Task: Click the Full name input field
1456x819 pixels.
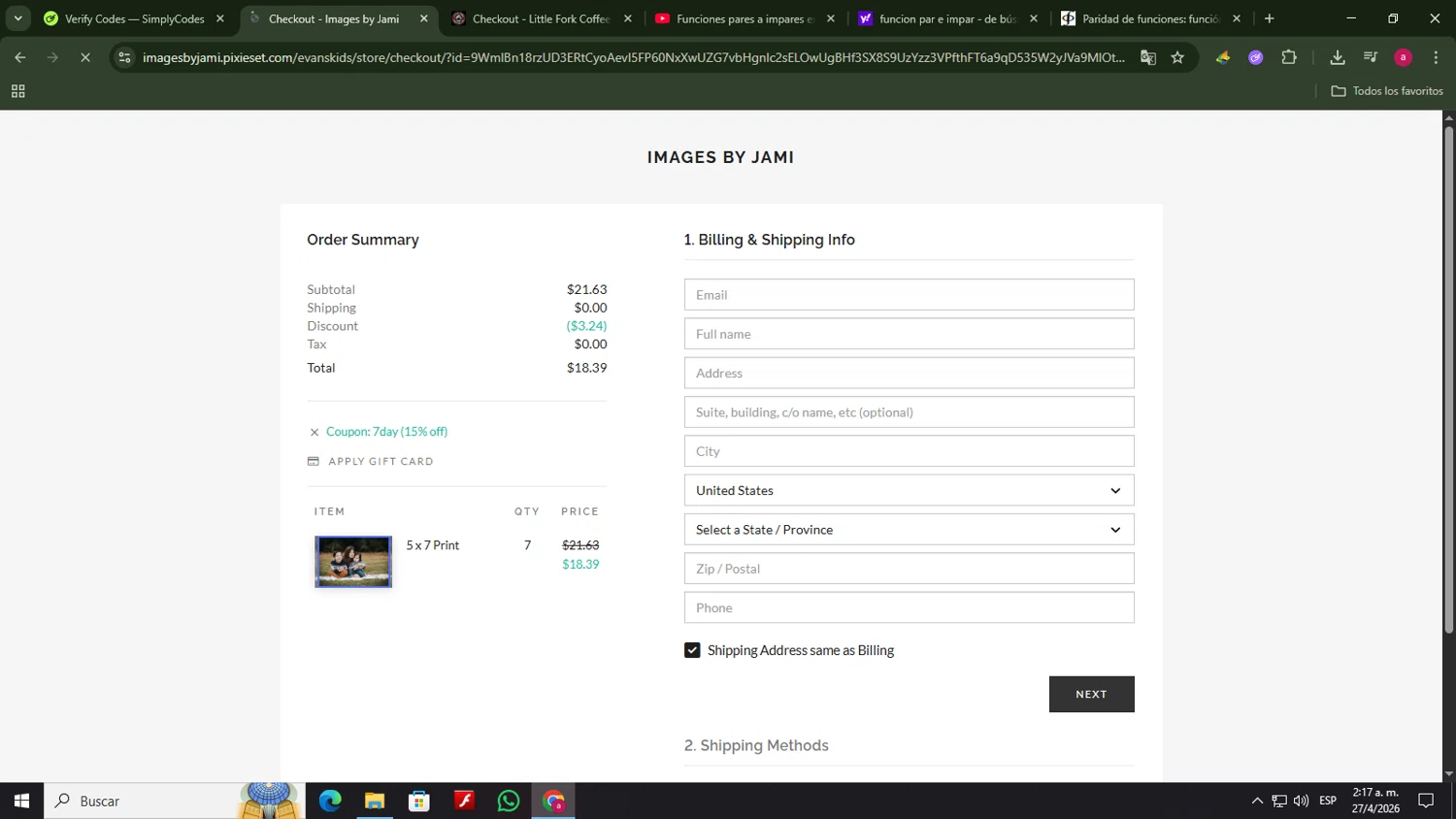Action: pos(909,334)
